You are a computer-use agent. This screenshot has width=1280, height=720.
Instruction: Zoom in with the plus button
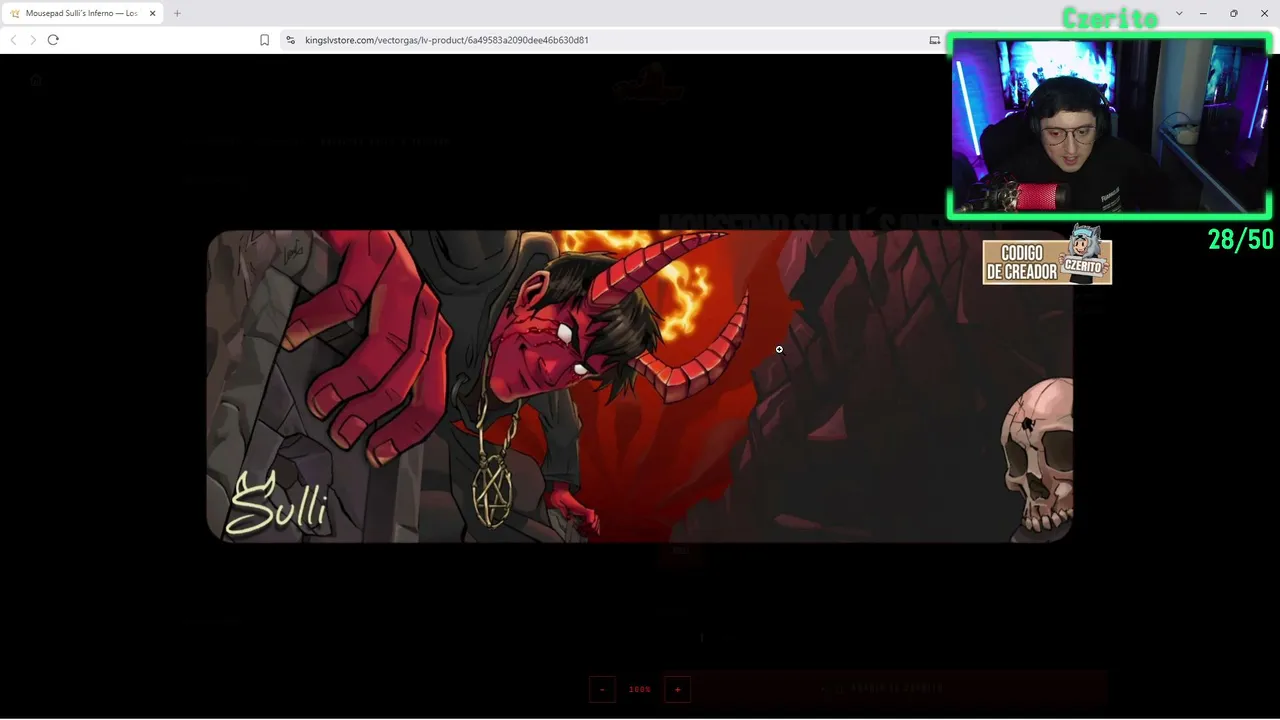click(677, 689)
